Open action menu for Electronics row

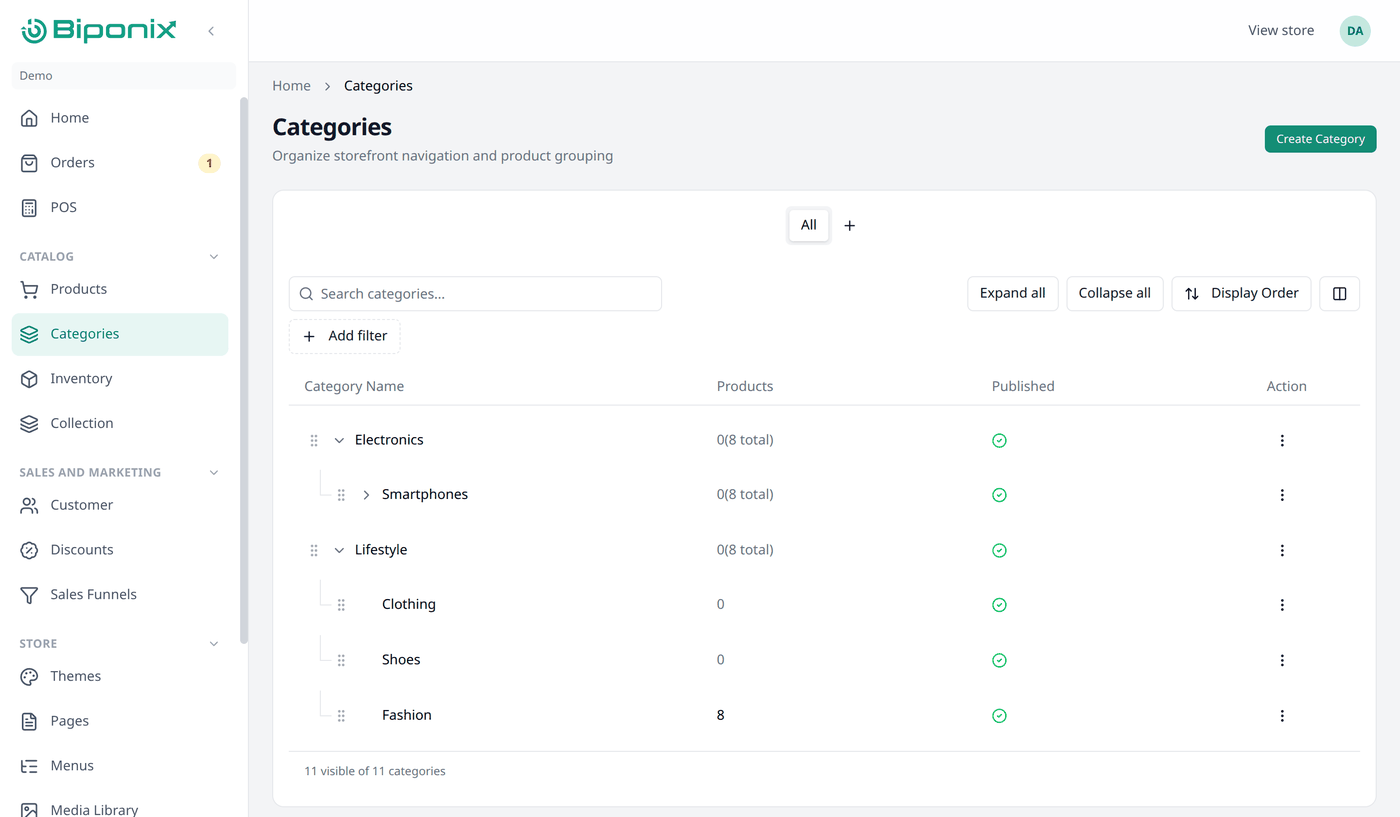1282,441
